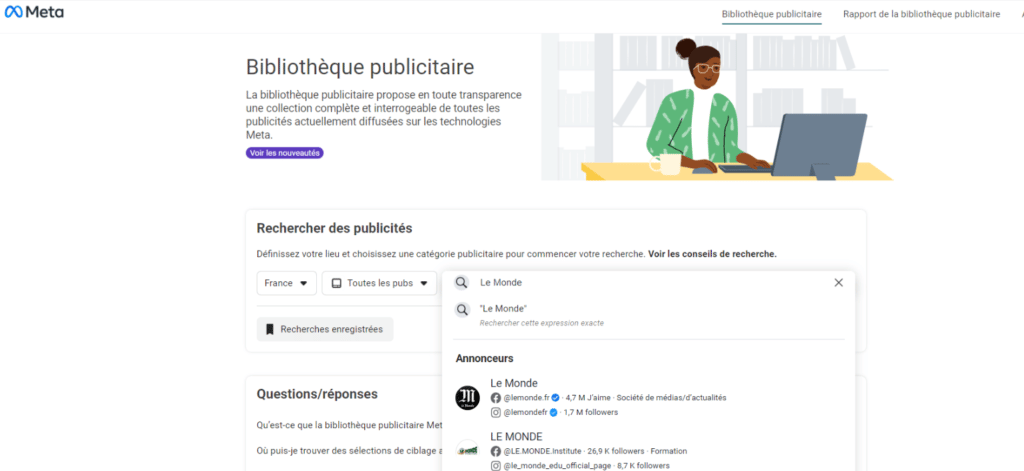The height and width of the screenshot is (471, 1024).
Task: Click the Annonceurs section heading
Action: pos(484,359)
